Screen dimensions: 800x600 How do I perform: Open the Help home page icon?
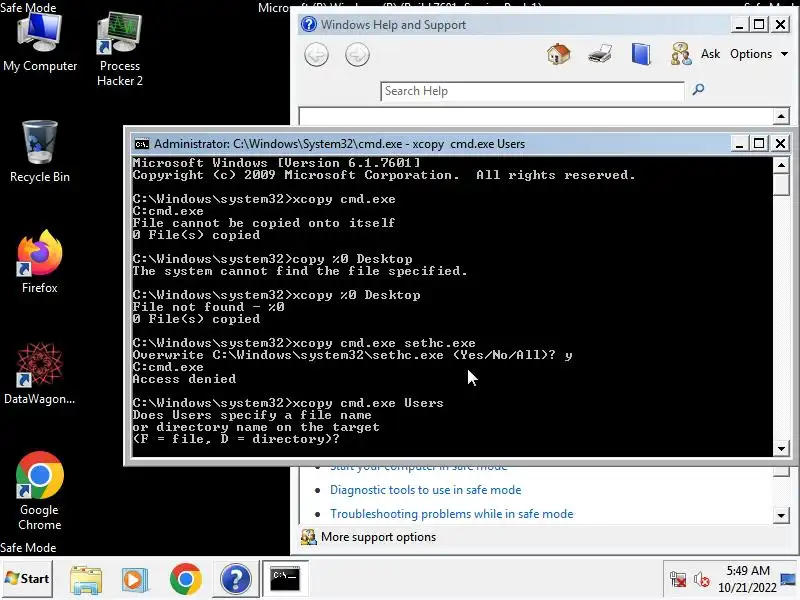click(x=559, y=54)
